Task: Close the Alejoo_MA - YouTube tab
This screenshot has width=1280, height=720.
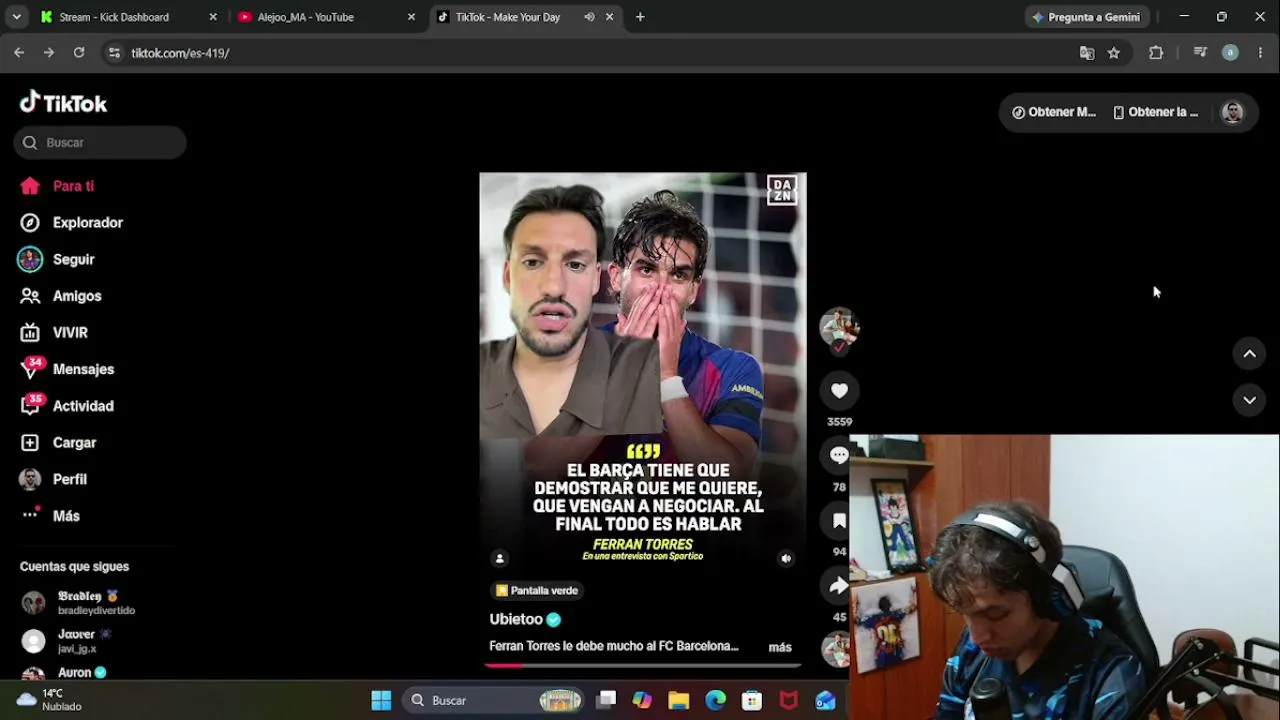Action: pos(411,17)
